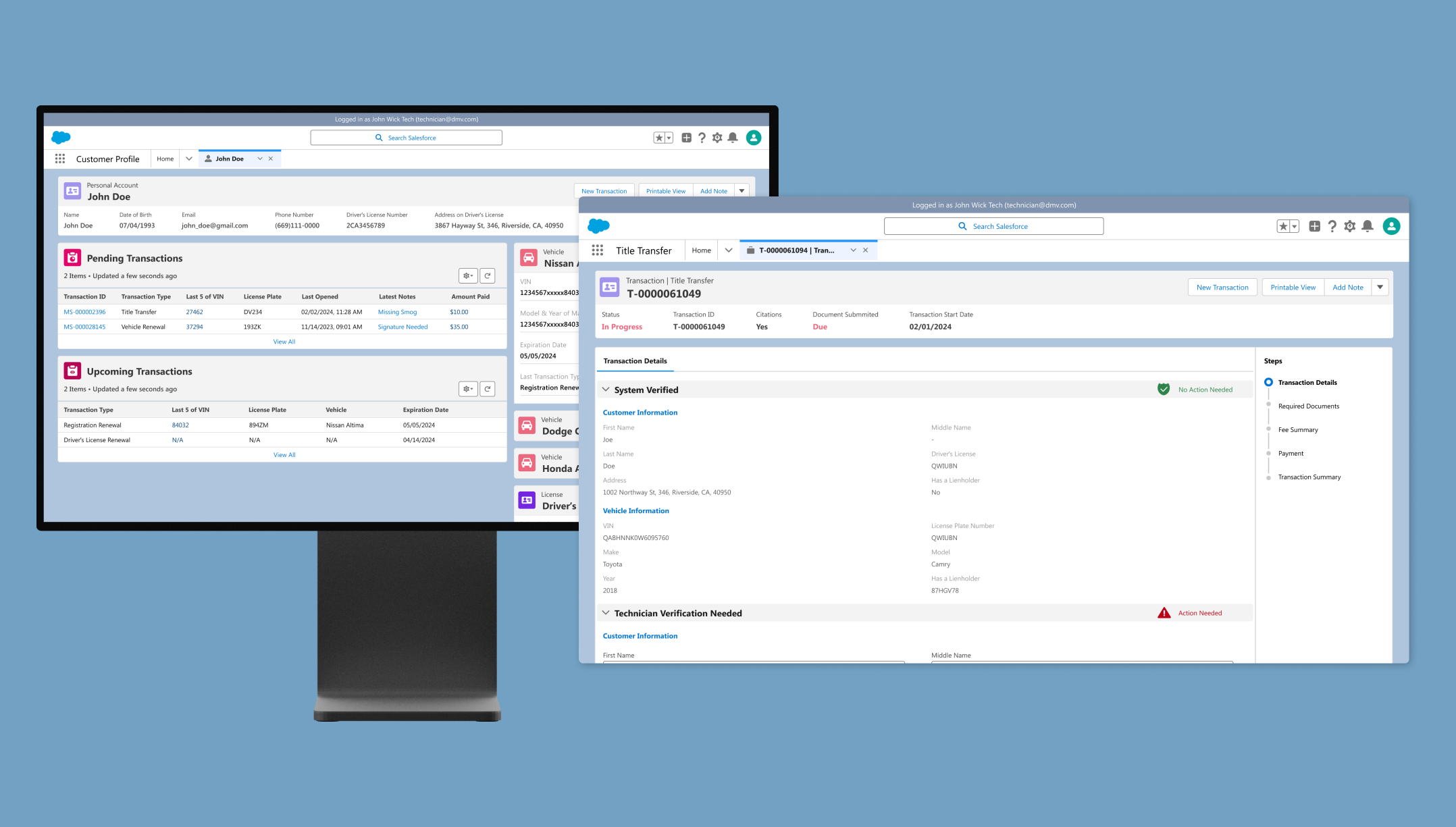Collapse the System Verified section
Screen dimensions: 1456x827
pyautogui.click(x=606, y=390)
